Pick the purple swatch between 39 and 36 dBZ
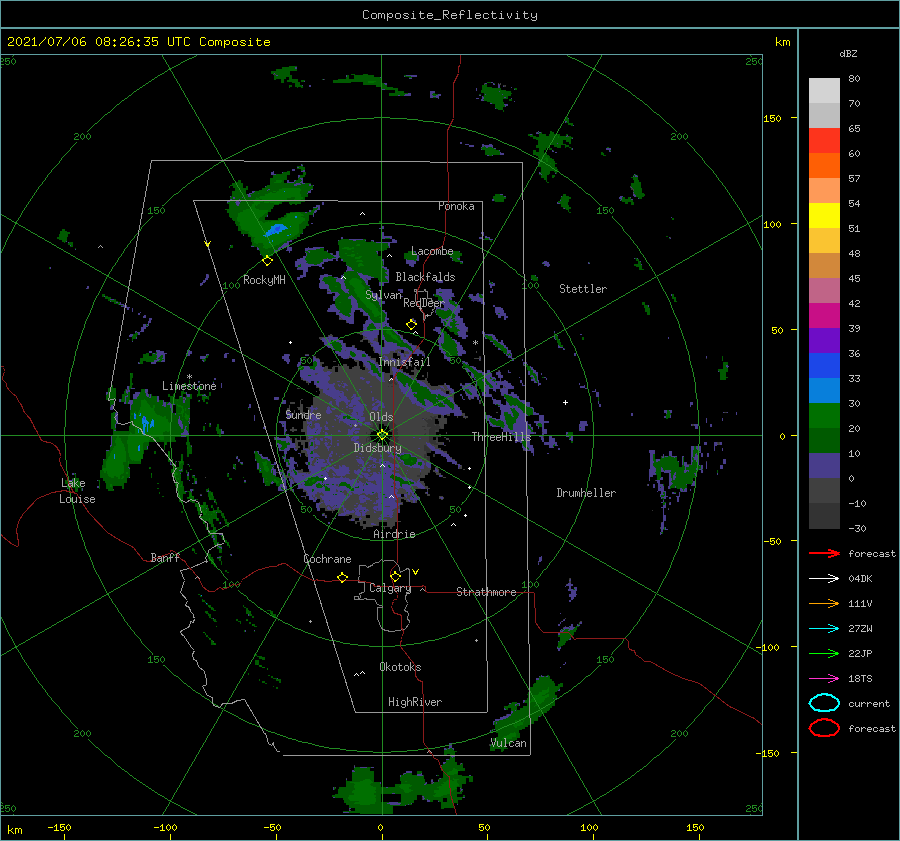The width and height of the screenshot is (900, 841). (x=824, y=341)
